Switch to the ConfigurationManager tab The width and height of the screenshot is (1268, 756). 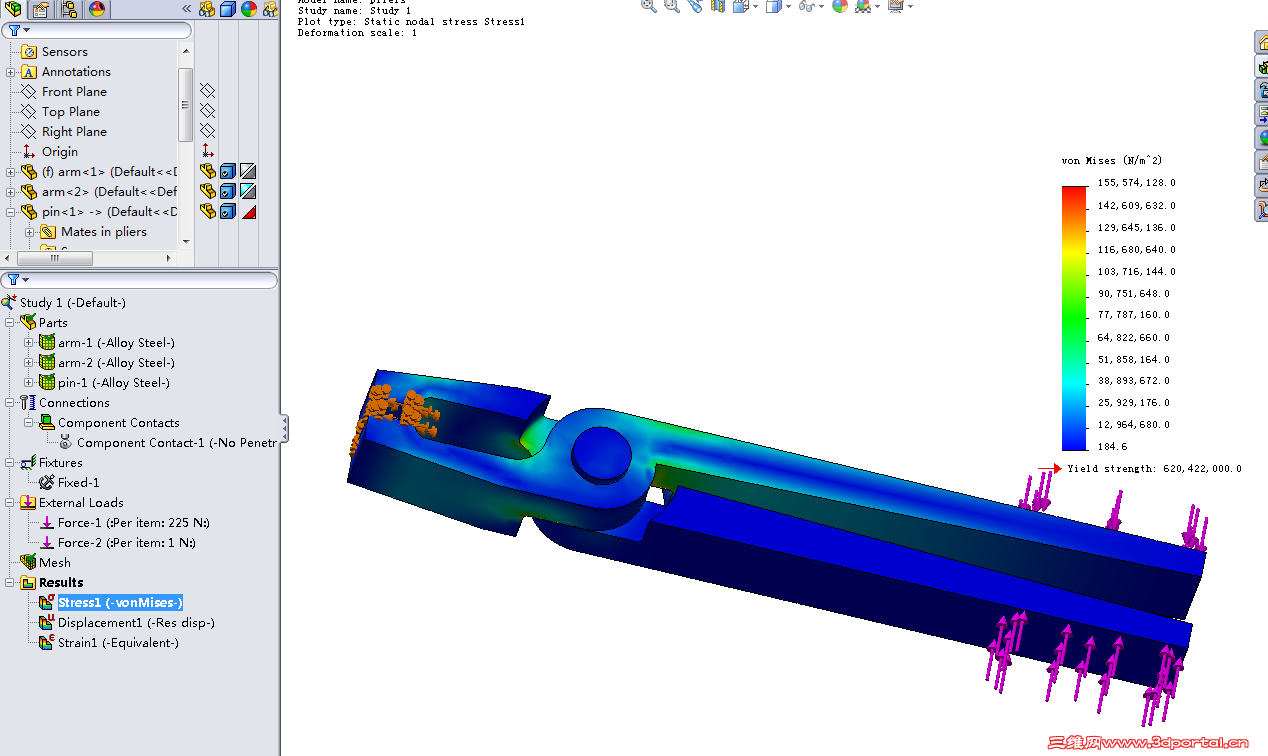(69, 9)
